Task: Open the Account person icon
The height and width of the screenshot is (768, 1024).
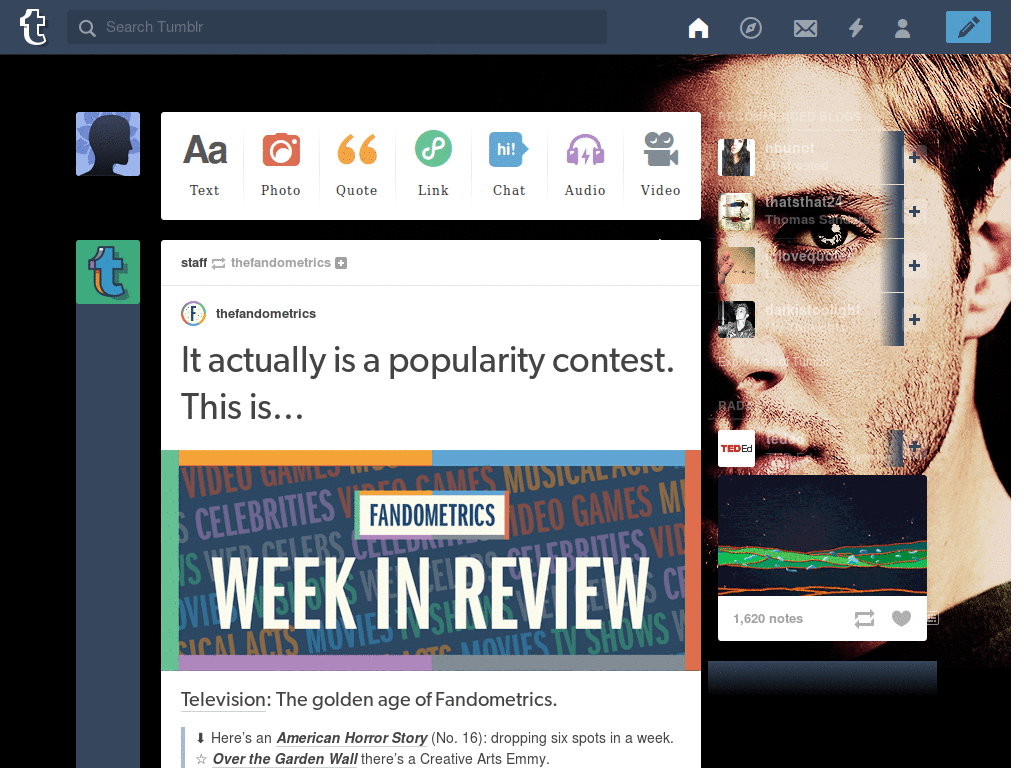Action: [903, 28]
